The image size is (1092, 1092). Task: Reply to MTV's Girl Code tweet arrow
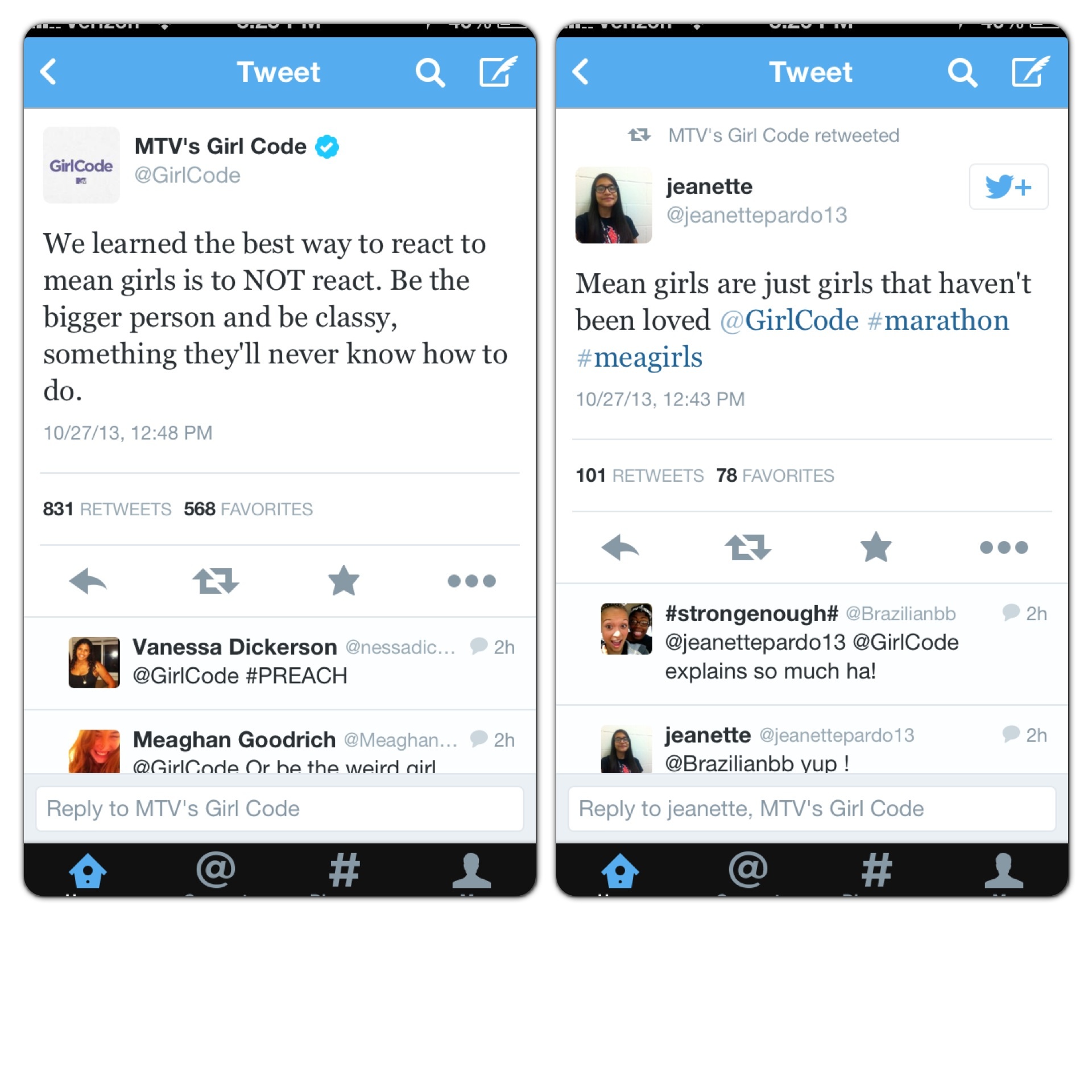[x=88, y=581]
